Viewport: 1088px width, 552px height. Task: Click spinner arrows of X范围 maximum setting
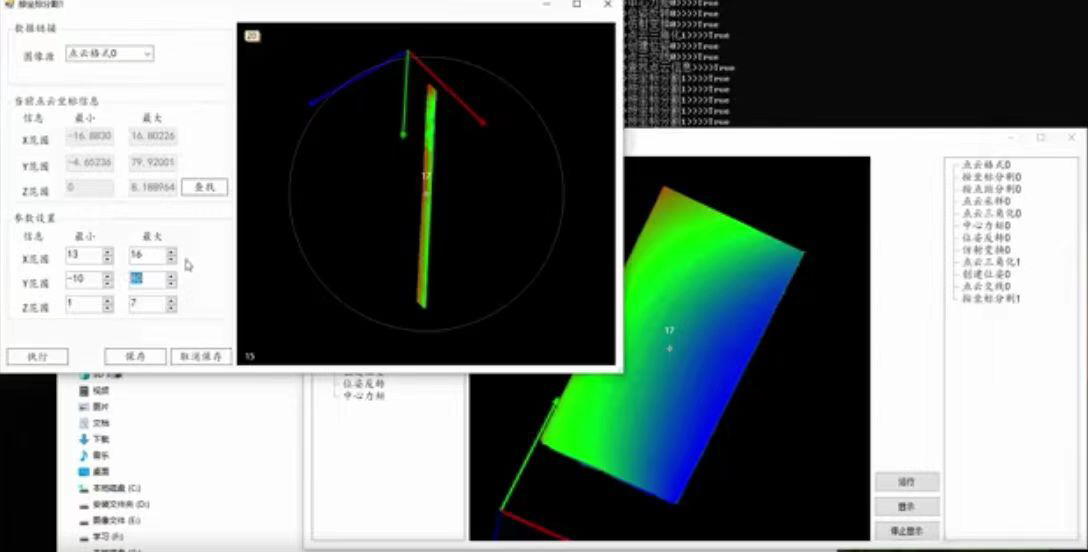(x=171, y=255)
